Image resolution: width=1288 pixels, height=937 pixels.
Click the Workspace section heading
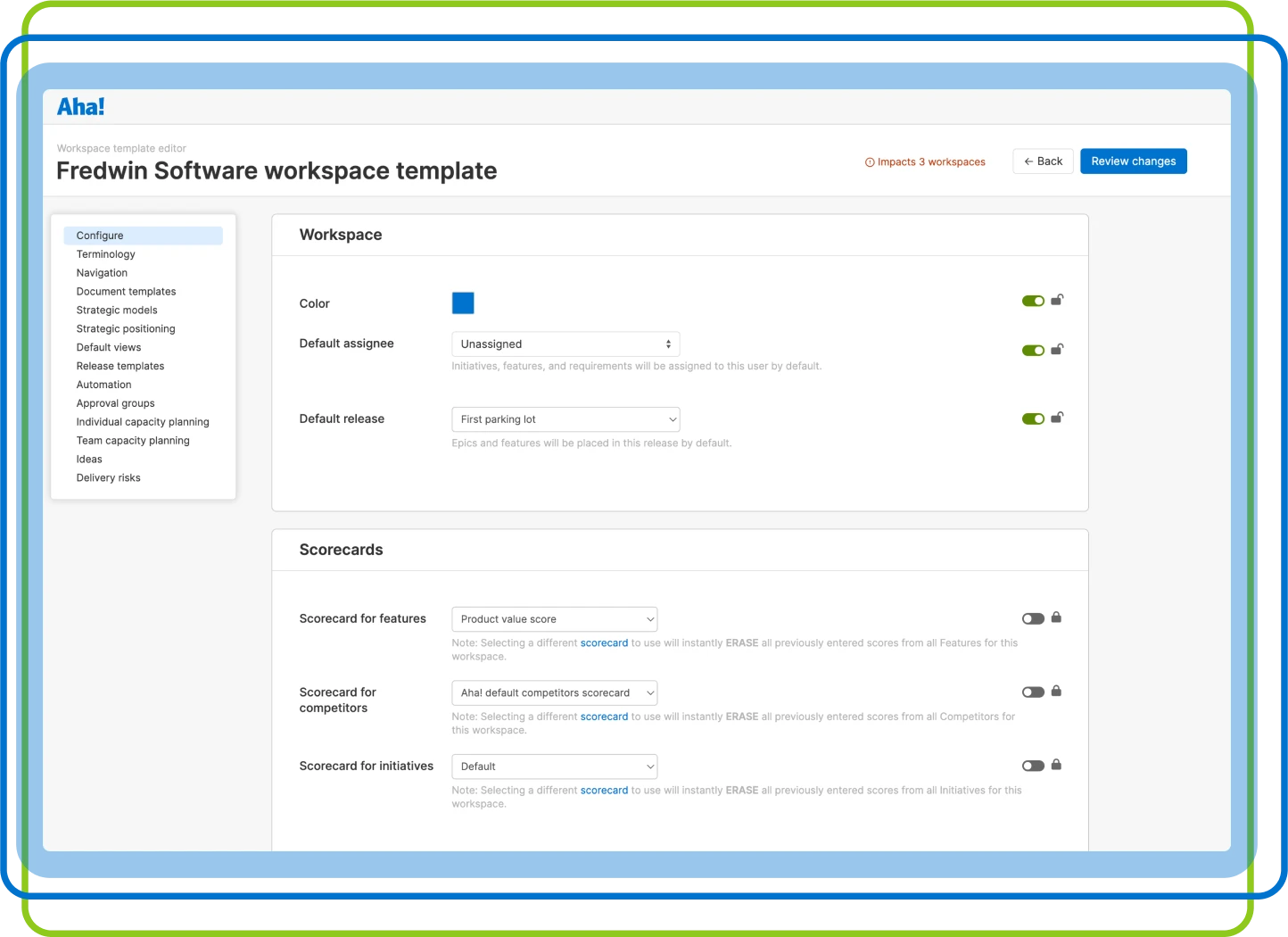[341, 235]
